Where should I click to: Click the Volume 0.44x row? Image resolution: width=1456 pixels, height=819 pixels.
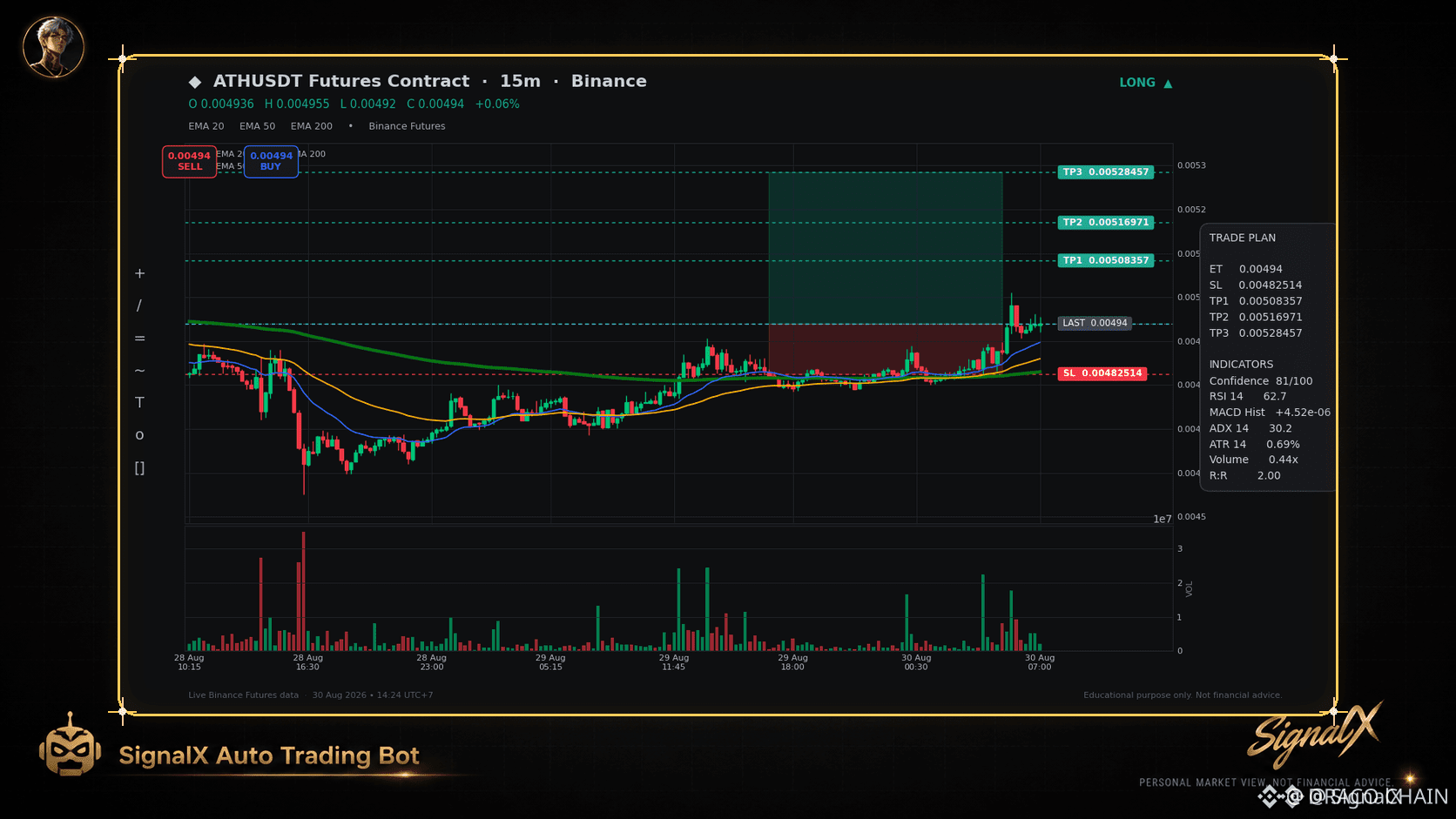point(1254,460)
